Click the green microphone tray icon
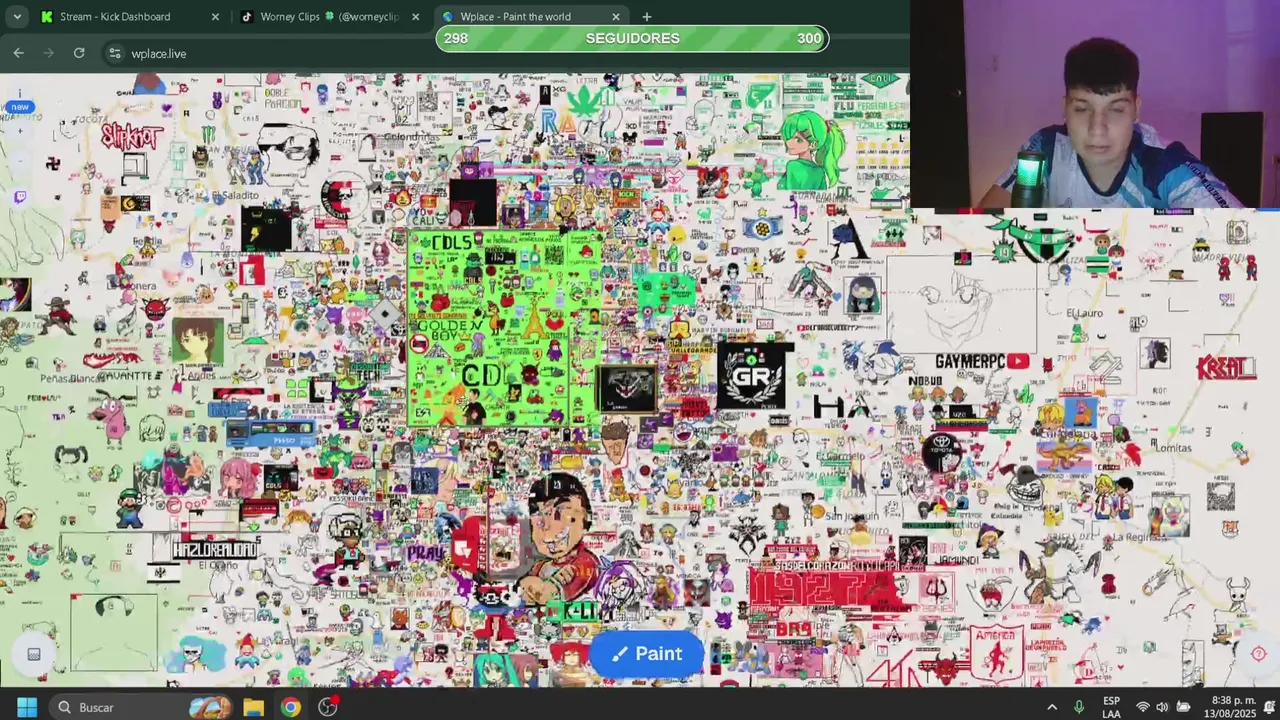The height and width of the screenshot is (720, 1280). [x=1078, y=707]
